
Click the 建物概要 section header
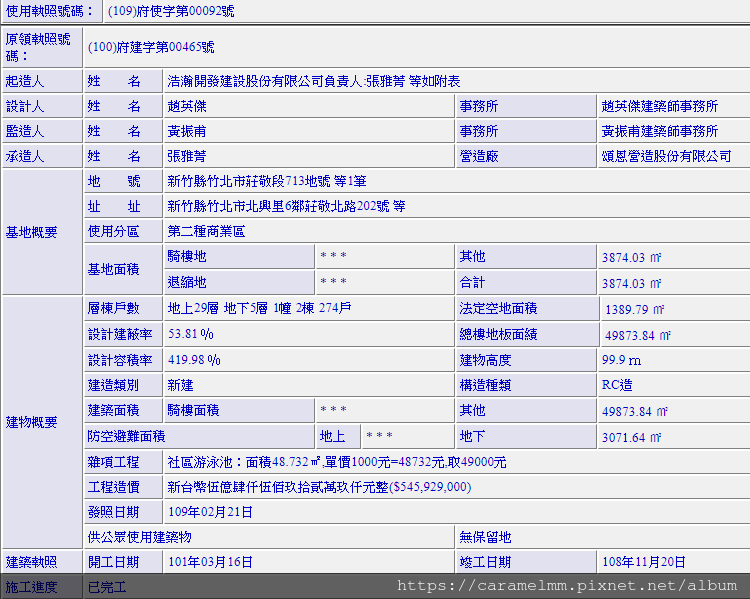tap(42, 422)
